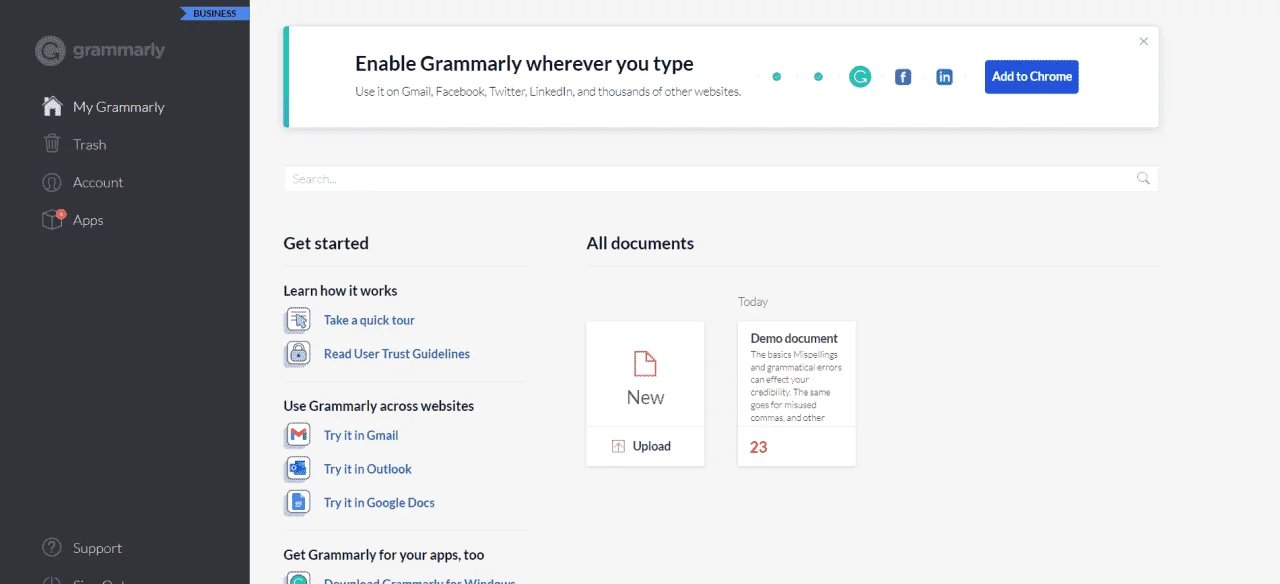Viewport: 1280px width, 584px height.
Task: Click the Google Docs icon
Action: pos(298,503)
